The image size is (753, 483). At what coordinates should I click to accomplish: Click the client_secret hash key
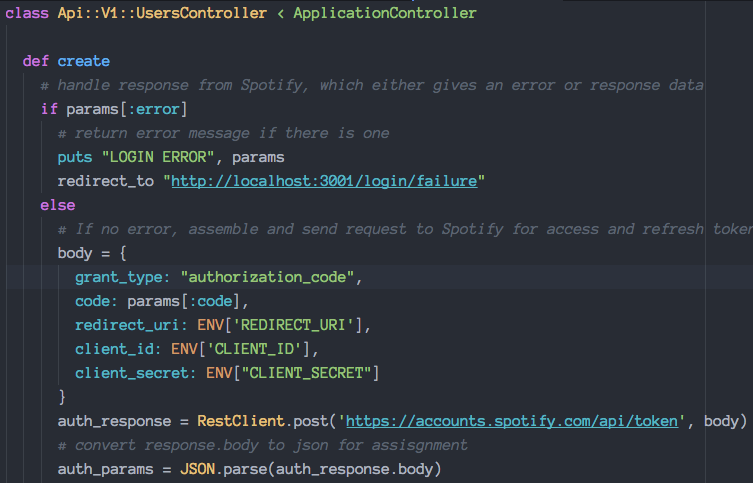point(135,374)
